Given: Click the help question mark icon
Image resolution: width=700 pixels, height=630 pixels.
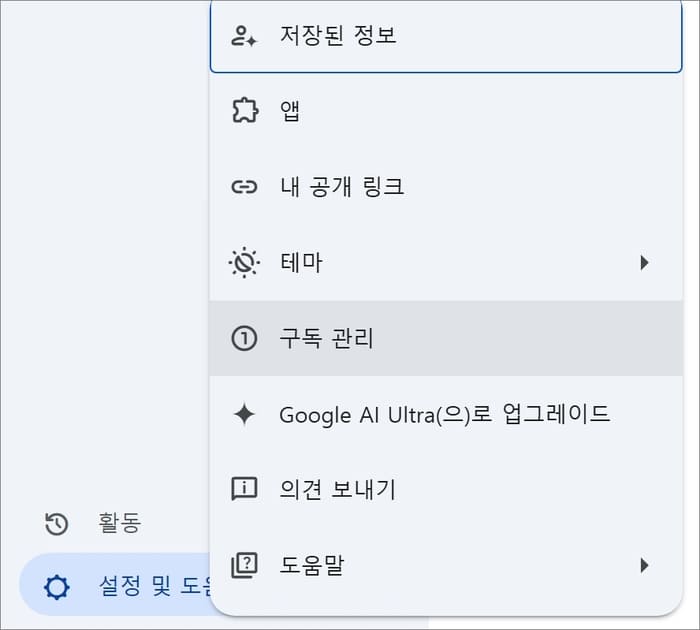Looking at the screenshot, I should pyautogui.click(x=244, y=565).
